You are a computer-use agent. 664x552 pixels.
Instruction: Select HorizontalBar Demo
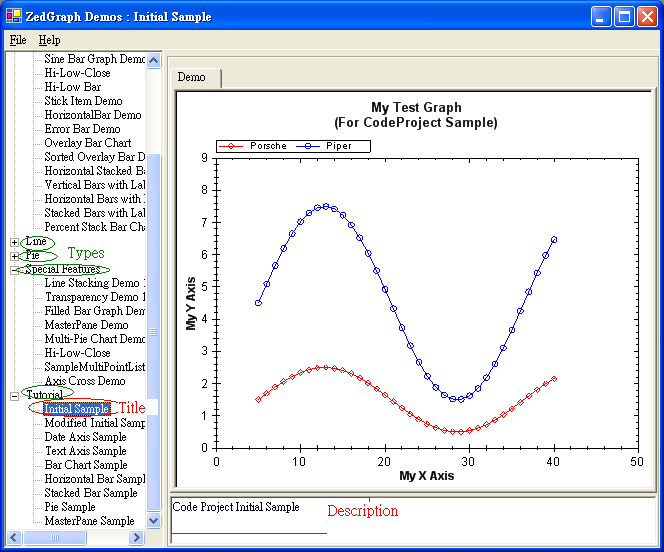click(x=93, y=115)
